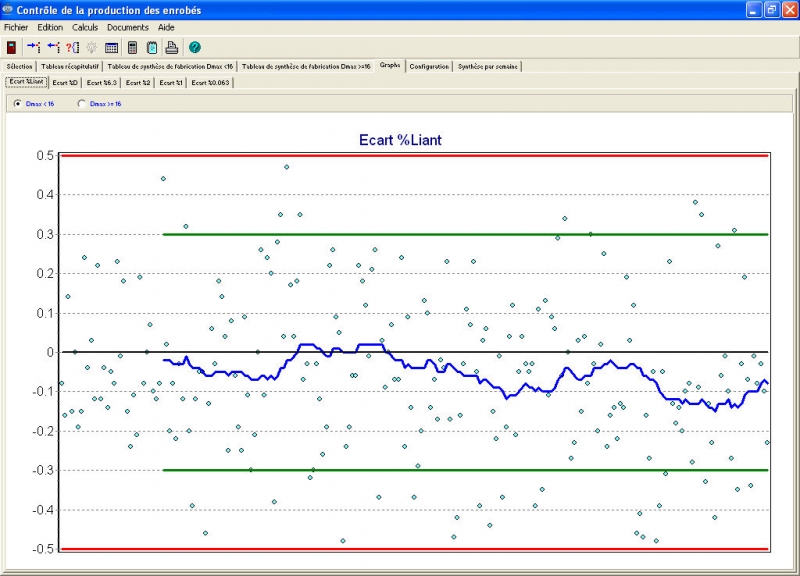800x576 pixels.
Task: Click the 0.3 y-axis label
Action: pos(45,234)
